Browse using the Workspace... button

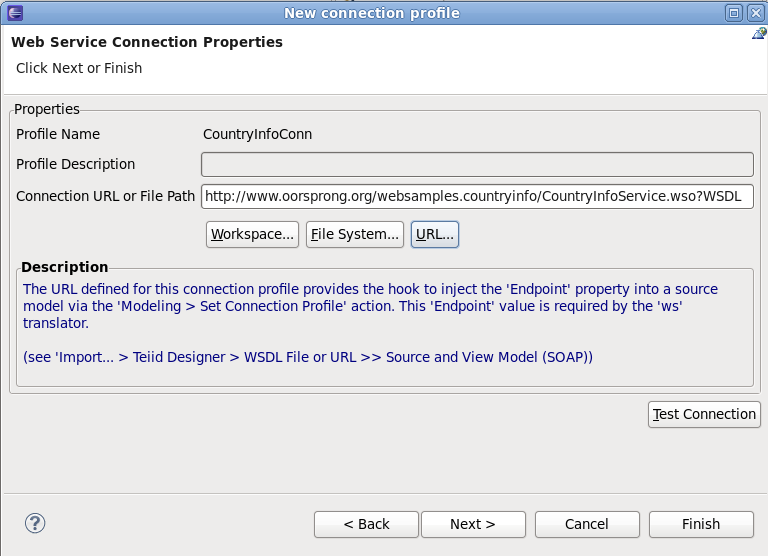pyautogui.click(x=253, y=234)
